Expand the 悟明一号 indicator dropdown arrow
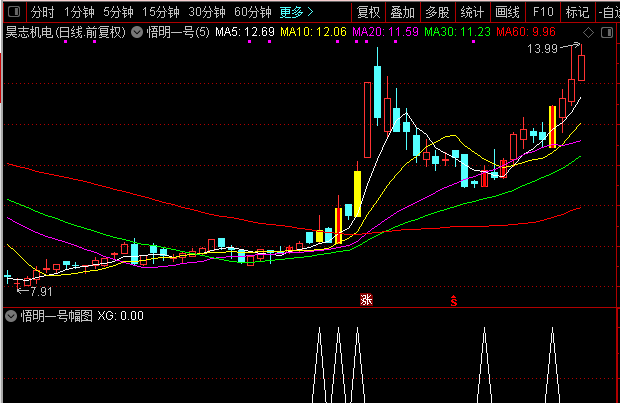The image size is (620, 403). (x=137, y=32)
